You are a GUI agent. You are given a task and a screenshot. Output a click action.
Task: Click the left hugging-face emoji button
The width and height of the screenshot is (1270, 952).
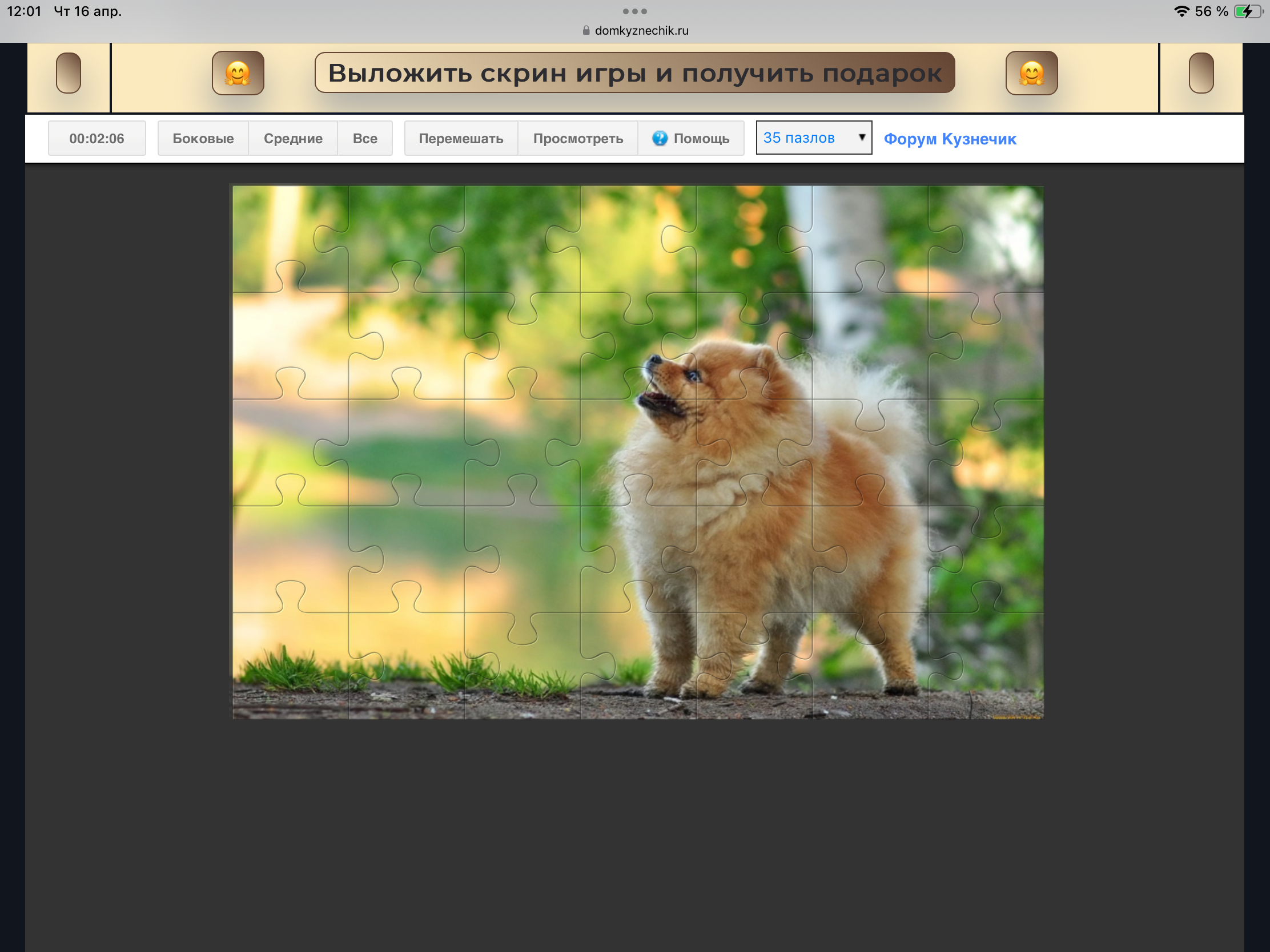click(238, 73)
